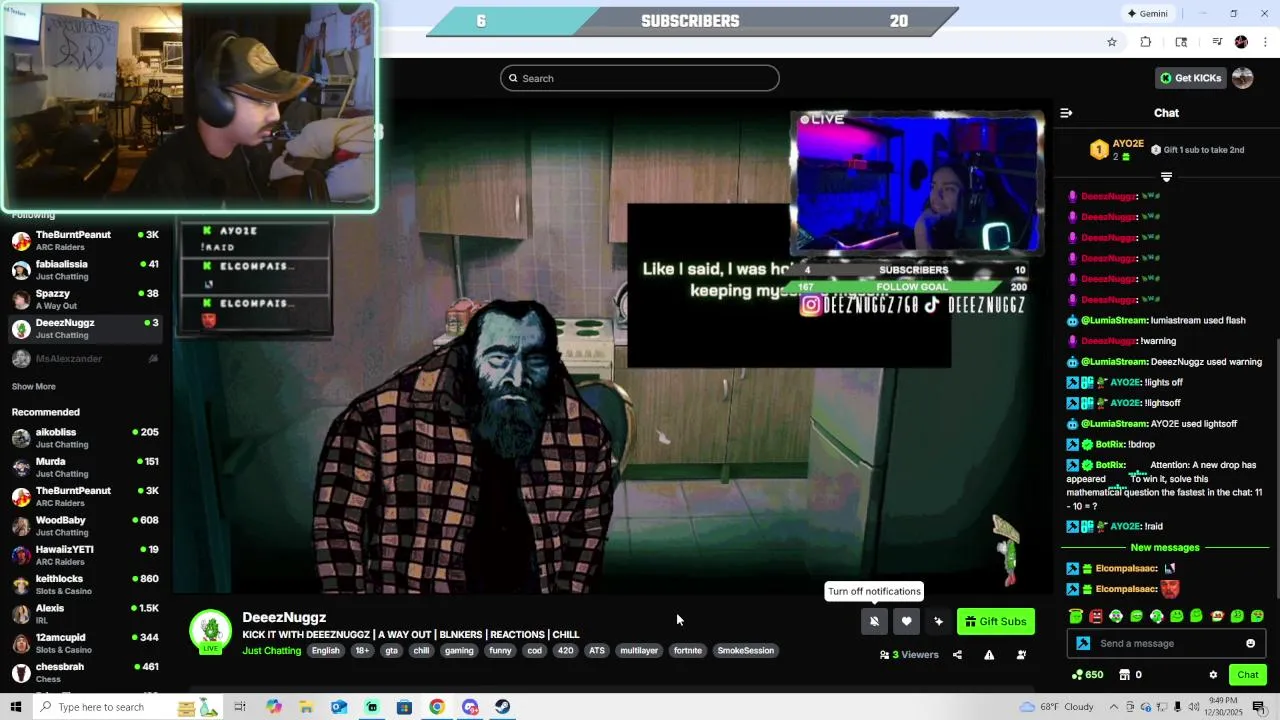The image size is (1280, 720).
Task: Insert the red angry face emote
Action: (x=1096, y=616)
